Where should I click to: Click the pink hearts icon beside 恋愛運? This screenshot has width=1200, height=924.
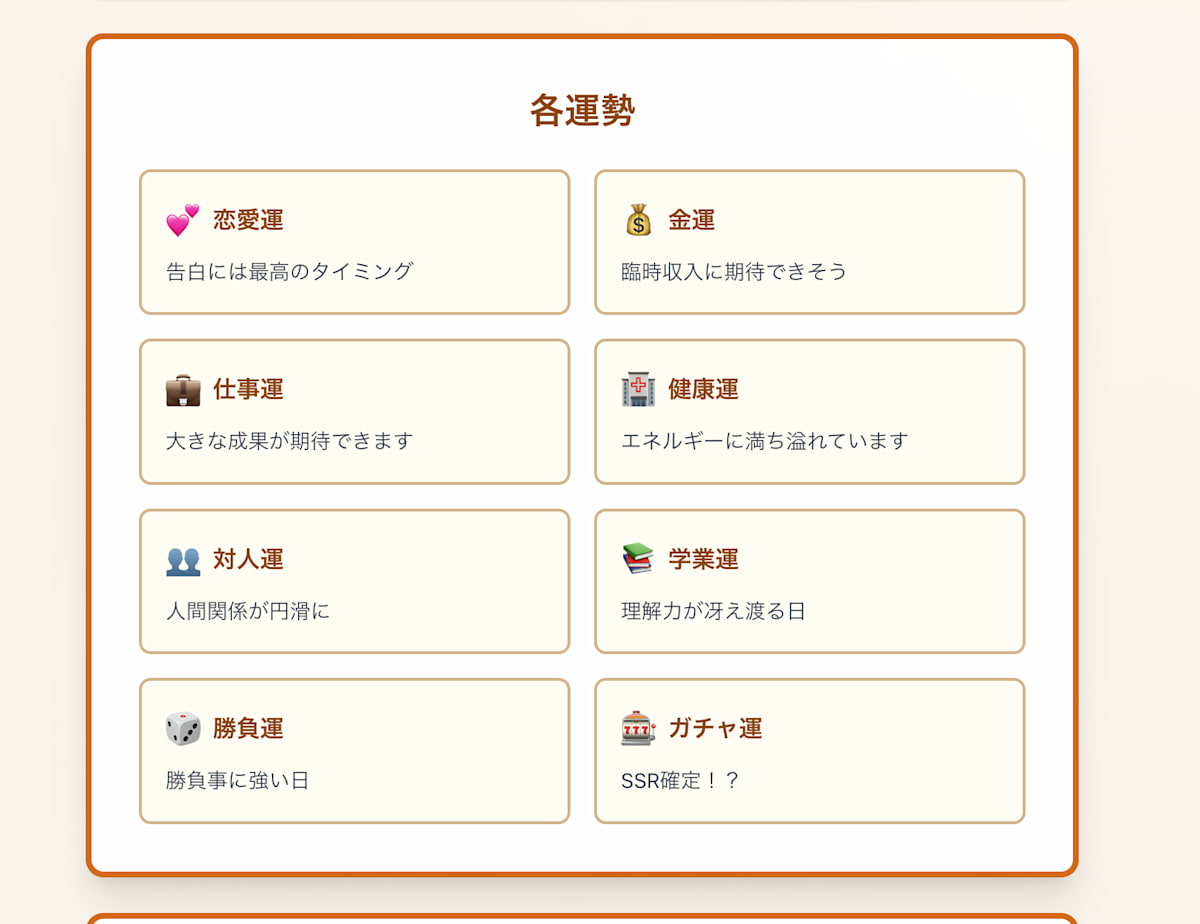click(180, 219)
